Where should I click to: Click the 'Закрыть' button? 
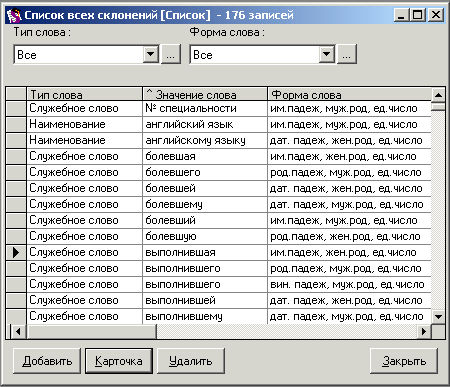coord(404,361)
